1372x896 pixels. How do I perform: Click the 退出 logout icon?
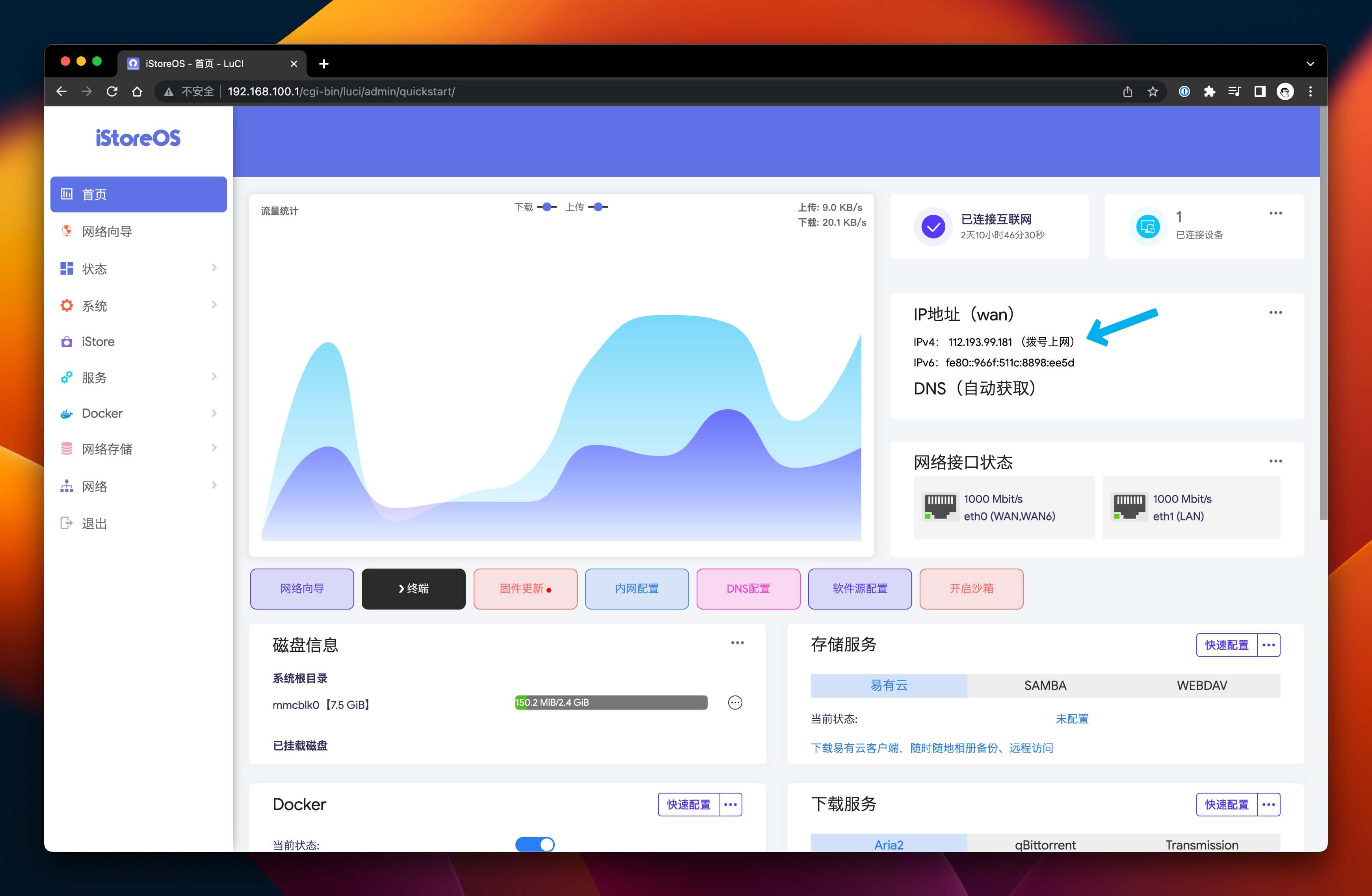point(67,523)
